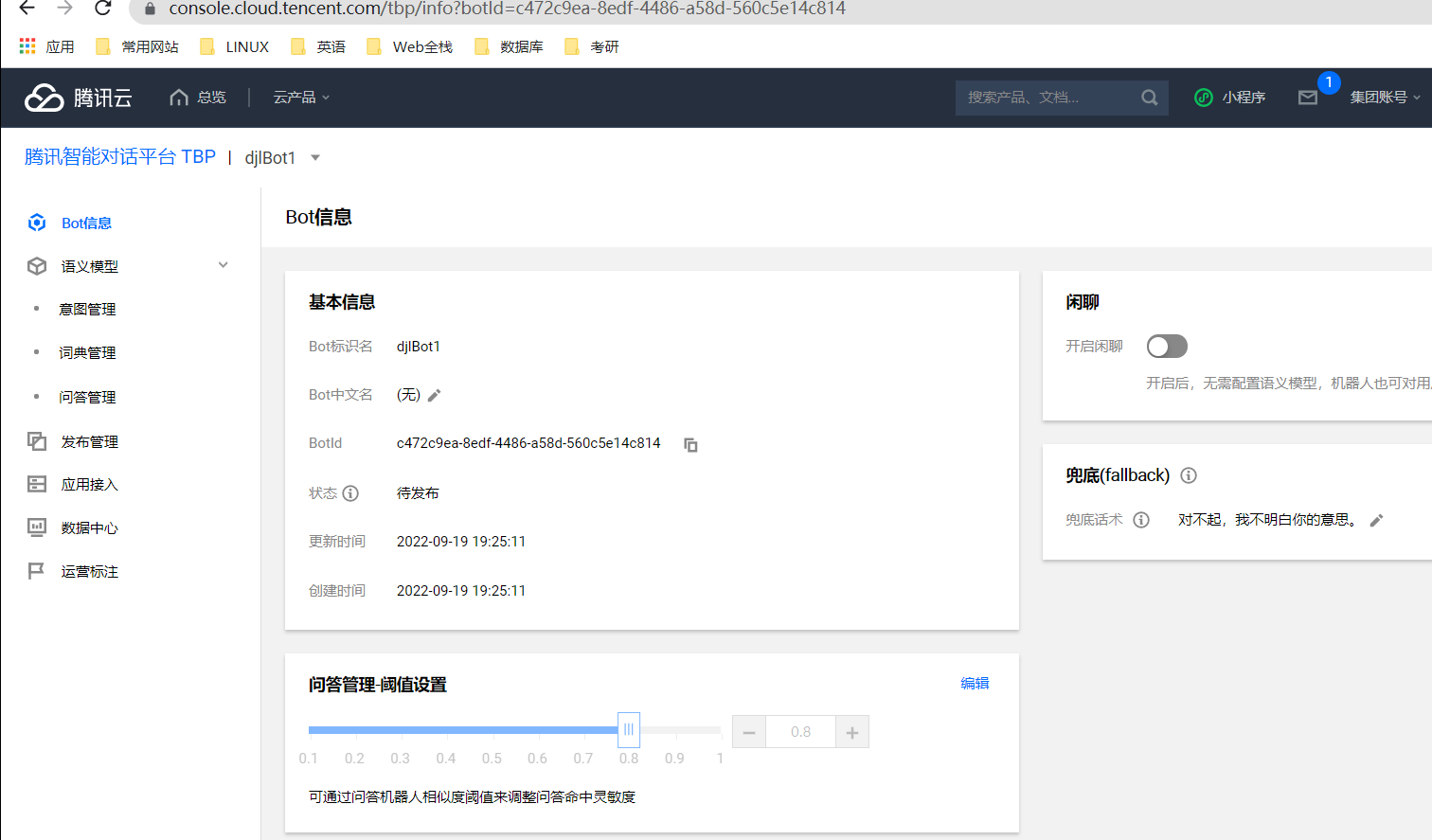Click the 应用接入 sidebar icon
The height and width of the screenshot is (840, 1432).
pos(37,484)
